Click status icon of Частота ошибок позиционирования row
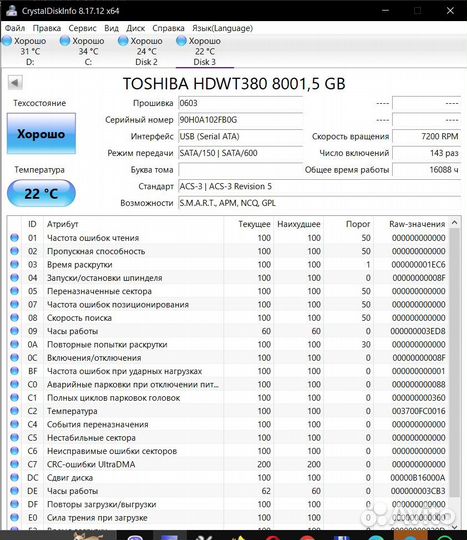 [x=14, y=304]
